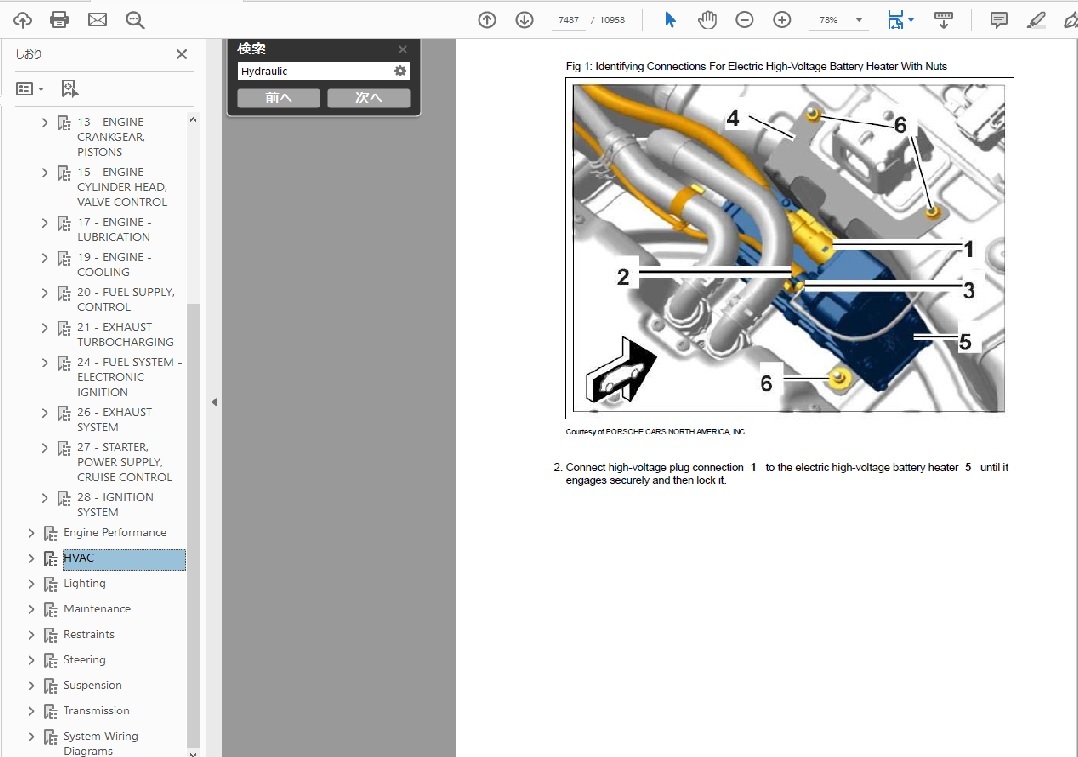Screen dimensions: 1078x757
Task: Expand the 24 Fuel System Electronic Ignition bookmark
Action: click(x=45, y=362)
